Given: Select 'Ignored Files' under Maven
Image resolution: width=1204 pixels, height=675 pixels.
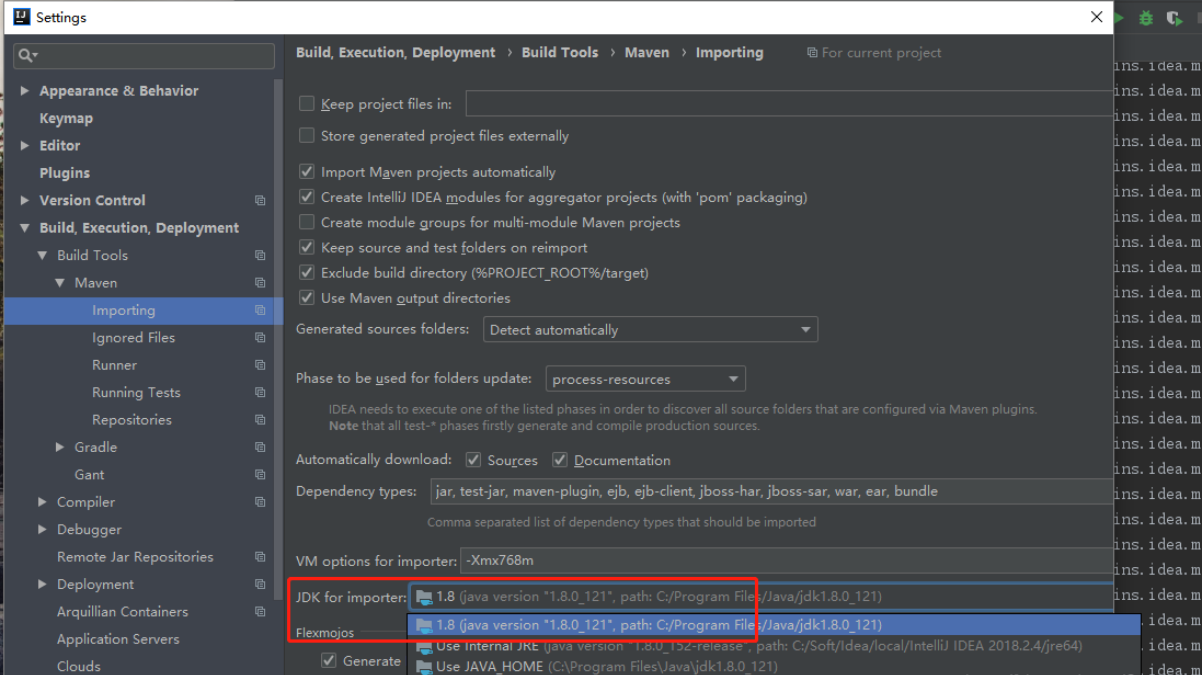Looking at the screenshot, I should [x=133, y=338].
